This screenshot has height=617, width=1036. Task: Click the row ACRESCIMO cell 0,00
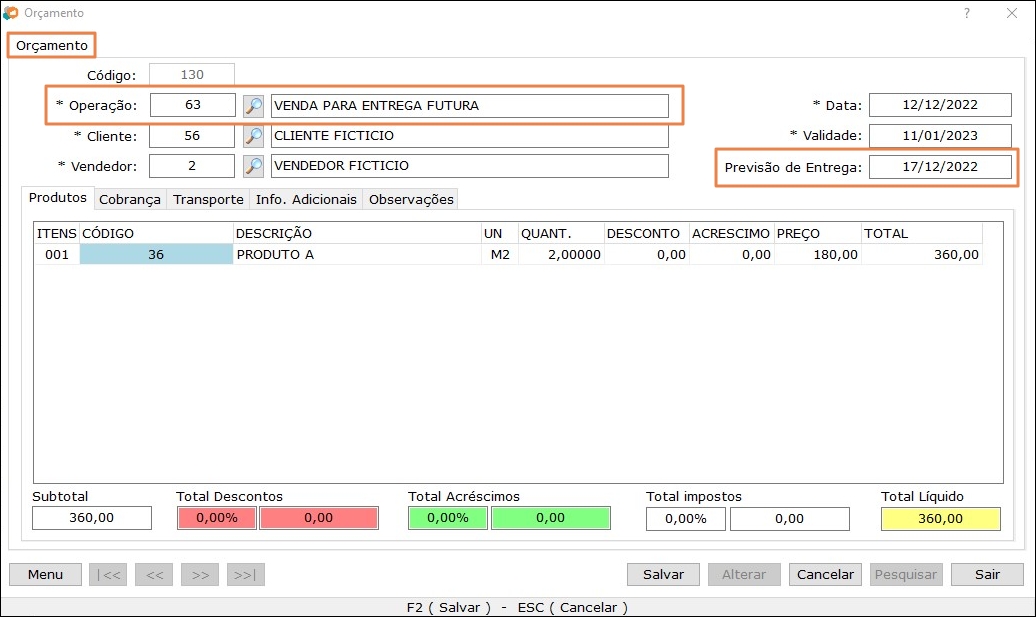pos(731,254)
